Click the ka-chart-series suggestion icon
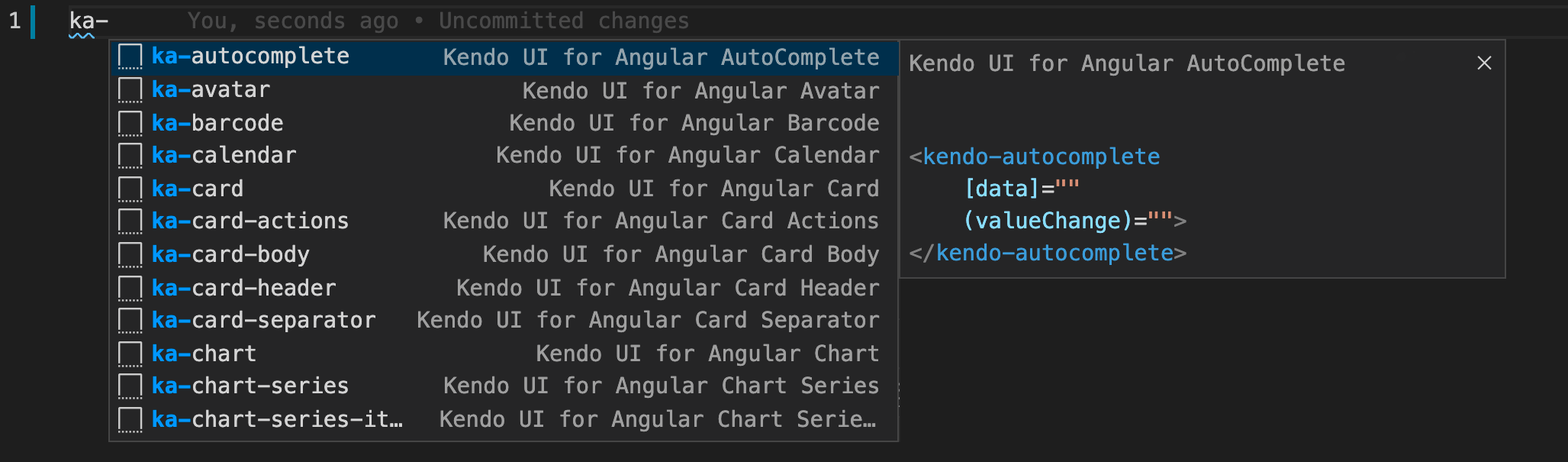 point(130,386)
